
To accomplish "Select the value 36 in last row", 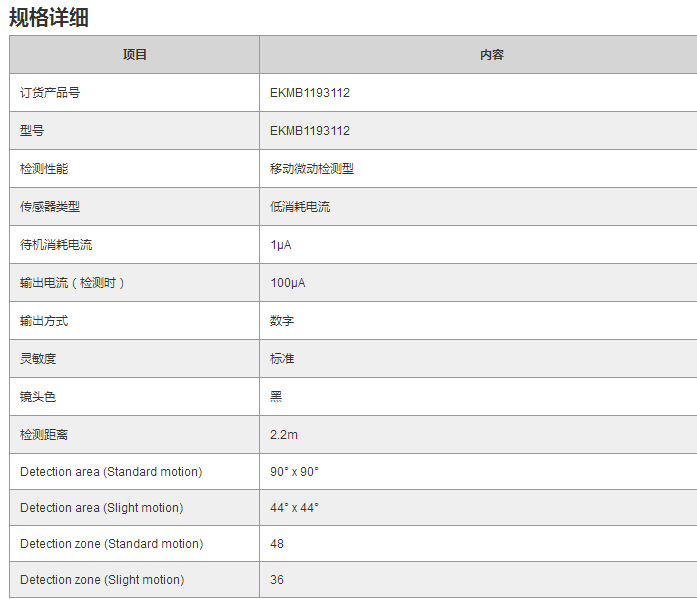I will [277, 580].
